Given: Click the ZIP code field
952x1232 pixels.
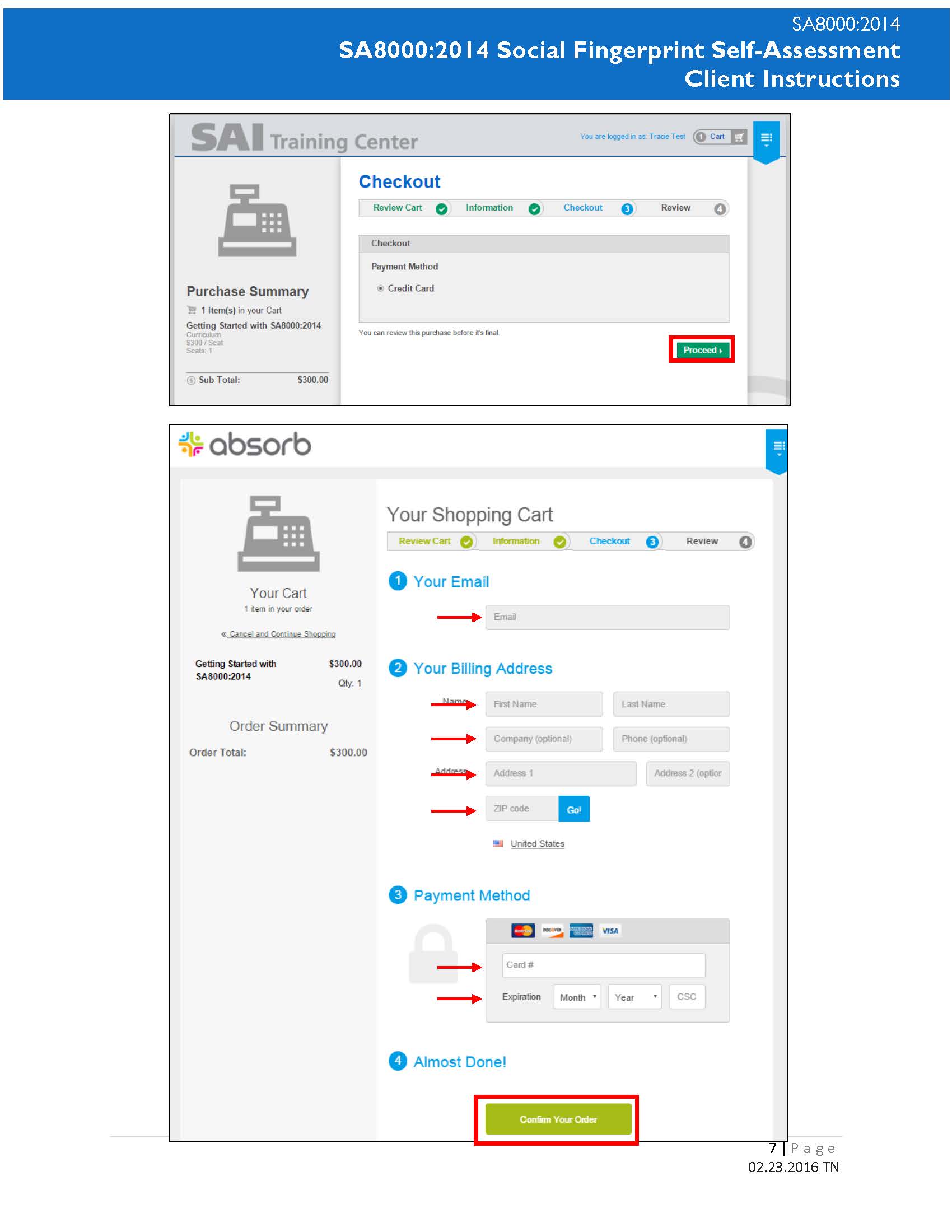Looking at the screenshot, I should tap(522, 808).
